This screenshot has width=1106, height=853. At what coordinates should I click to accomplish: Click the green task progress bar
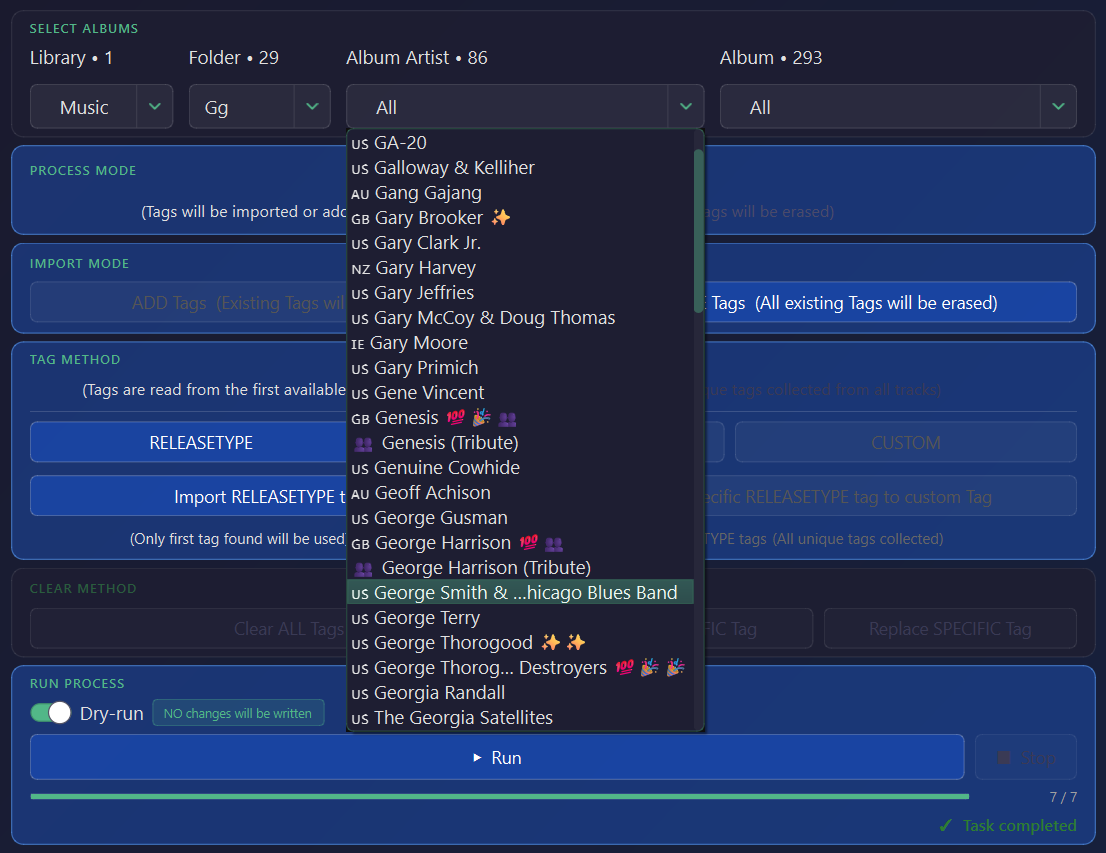pyautogui.click(x=499, y=796)
